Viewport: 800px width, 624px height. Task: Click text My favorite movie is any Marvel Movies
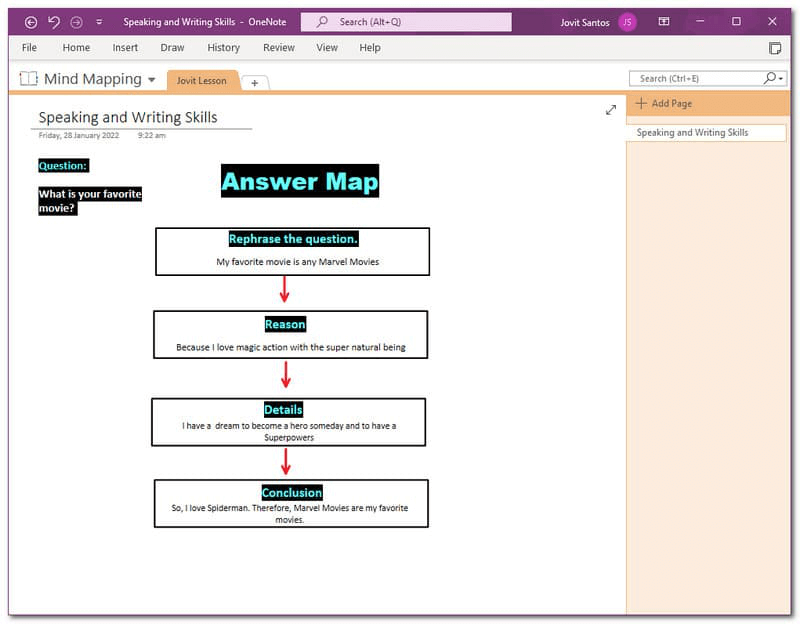pyautogui.click(x=297, y=262)
